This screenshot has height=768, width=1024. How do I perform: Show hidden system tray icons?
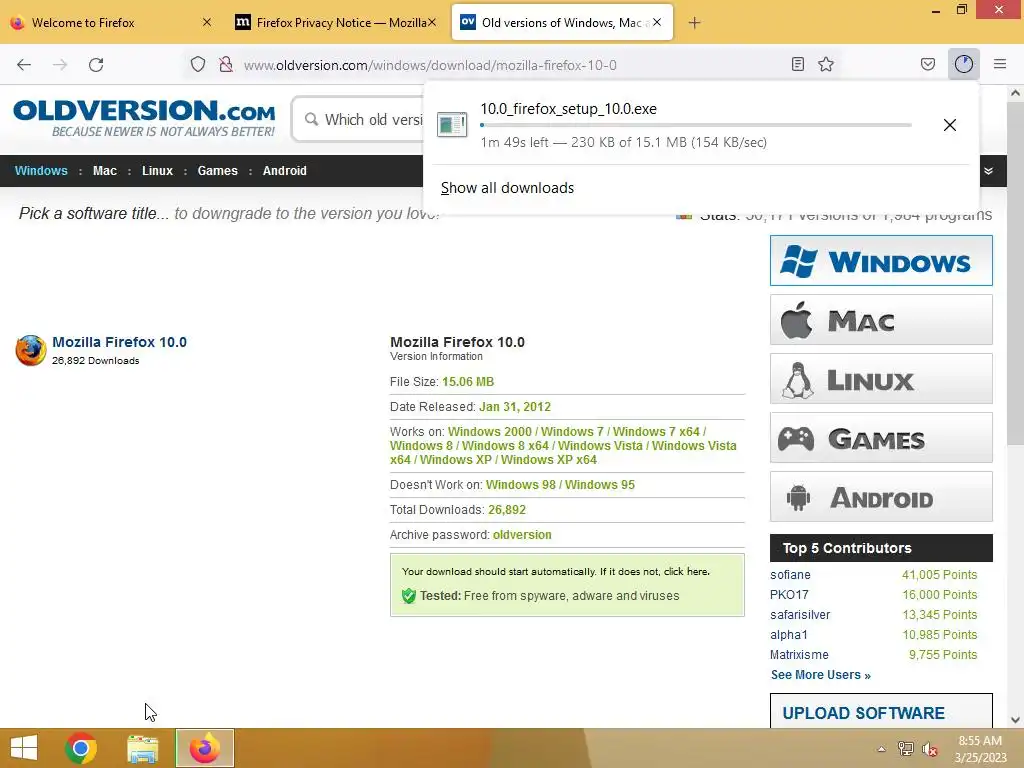coord(882,748)
